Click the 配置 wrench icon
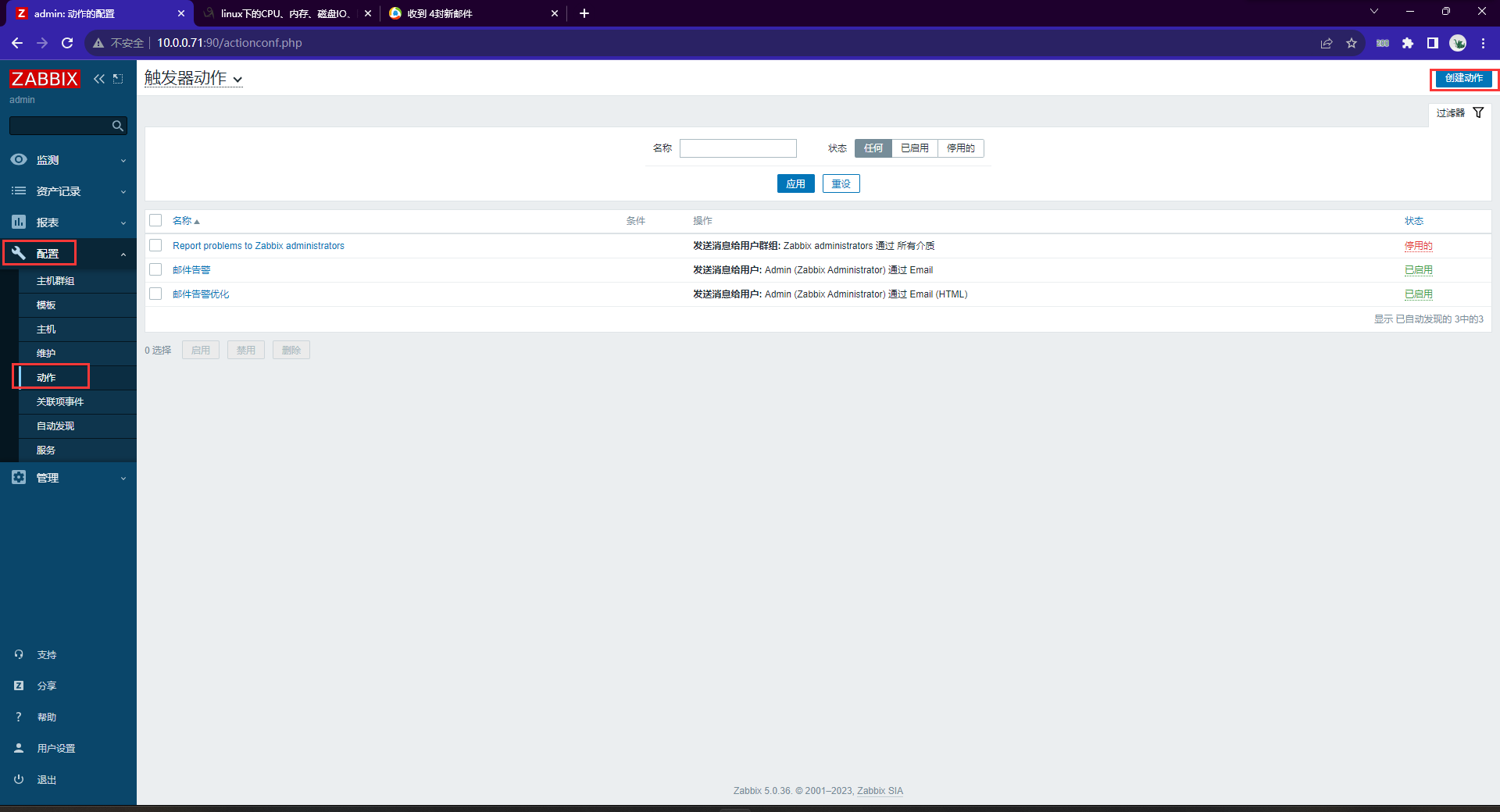The width and height of the screenshot is (1500, 812). tap(19, 253)
